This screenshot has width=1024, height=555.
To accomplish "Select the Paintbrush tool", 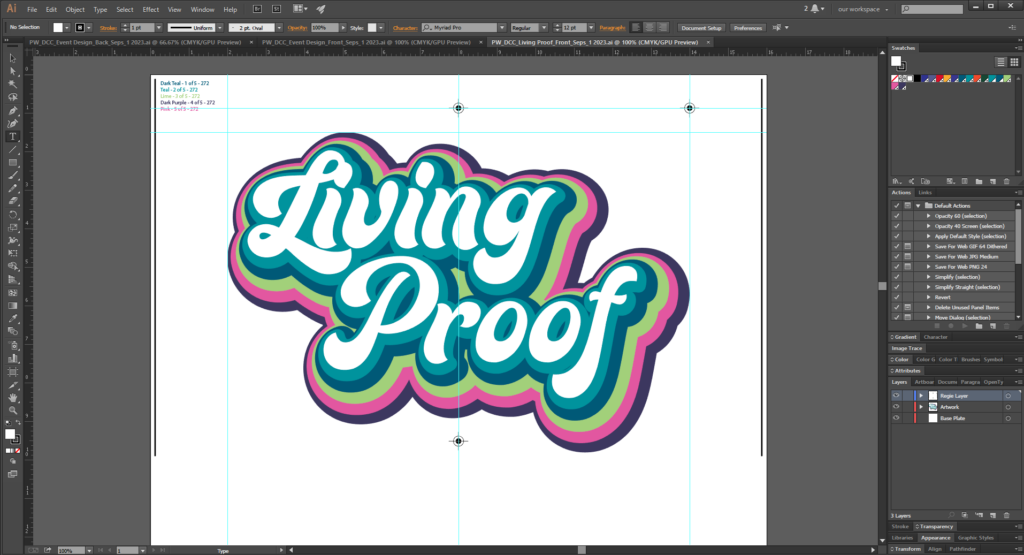I will pos(12,176).
